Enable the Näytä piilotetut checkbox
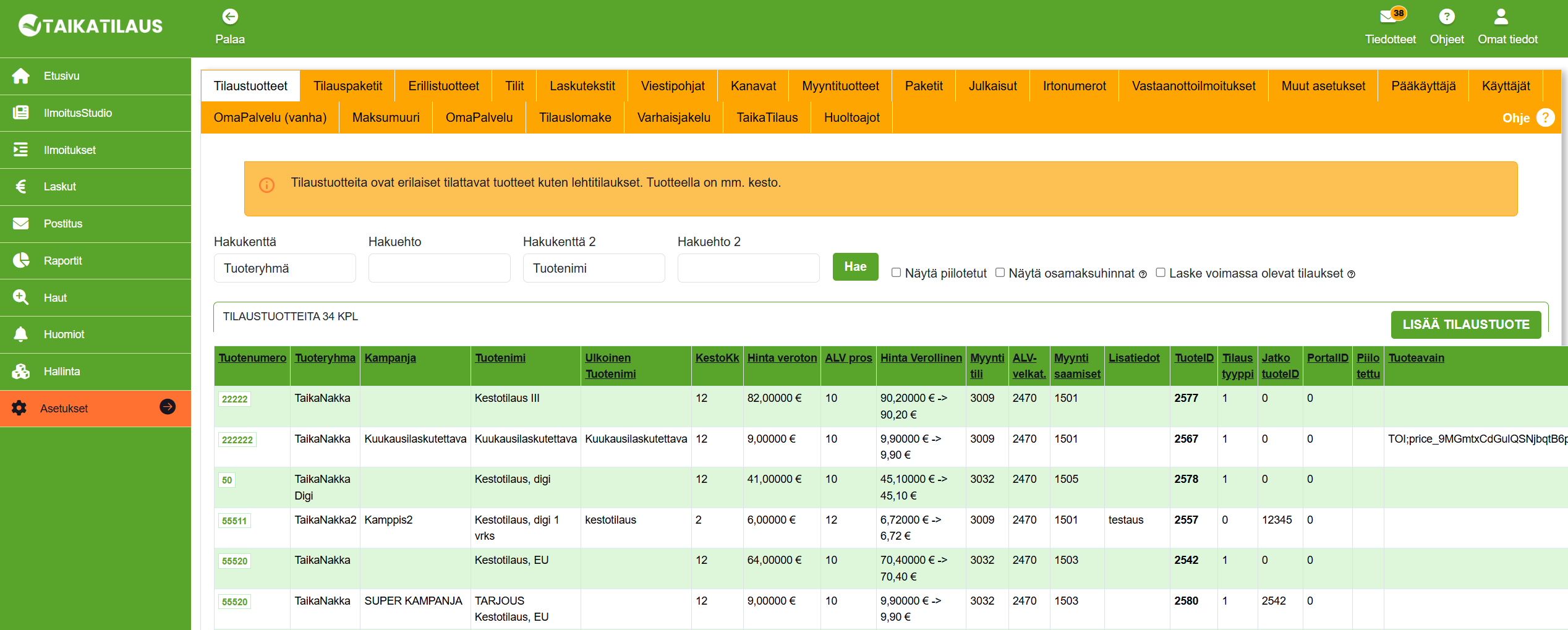 896,273
